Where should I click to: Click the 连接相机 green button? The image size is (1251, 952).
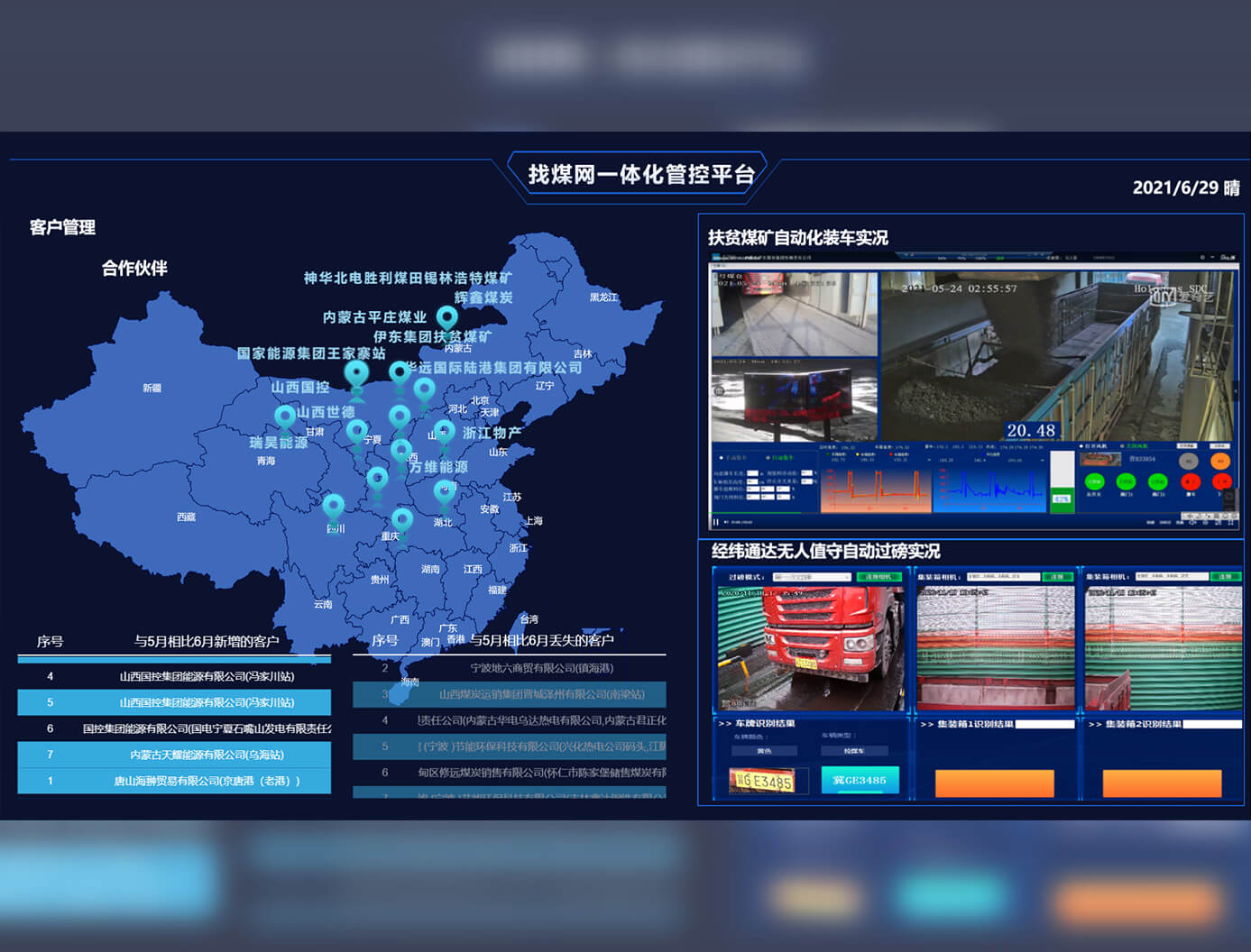click(878, 577)
